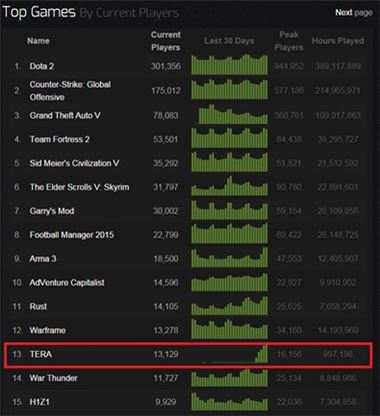
Task: Click the Name column header
Action: click(38, 41)
